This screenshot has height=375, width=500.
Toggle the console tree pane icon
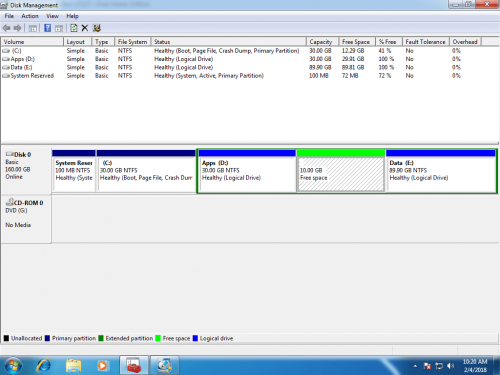point(33,28)
